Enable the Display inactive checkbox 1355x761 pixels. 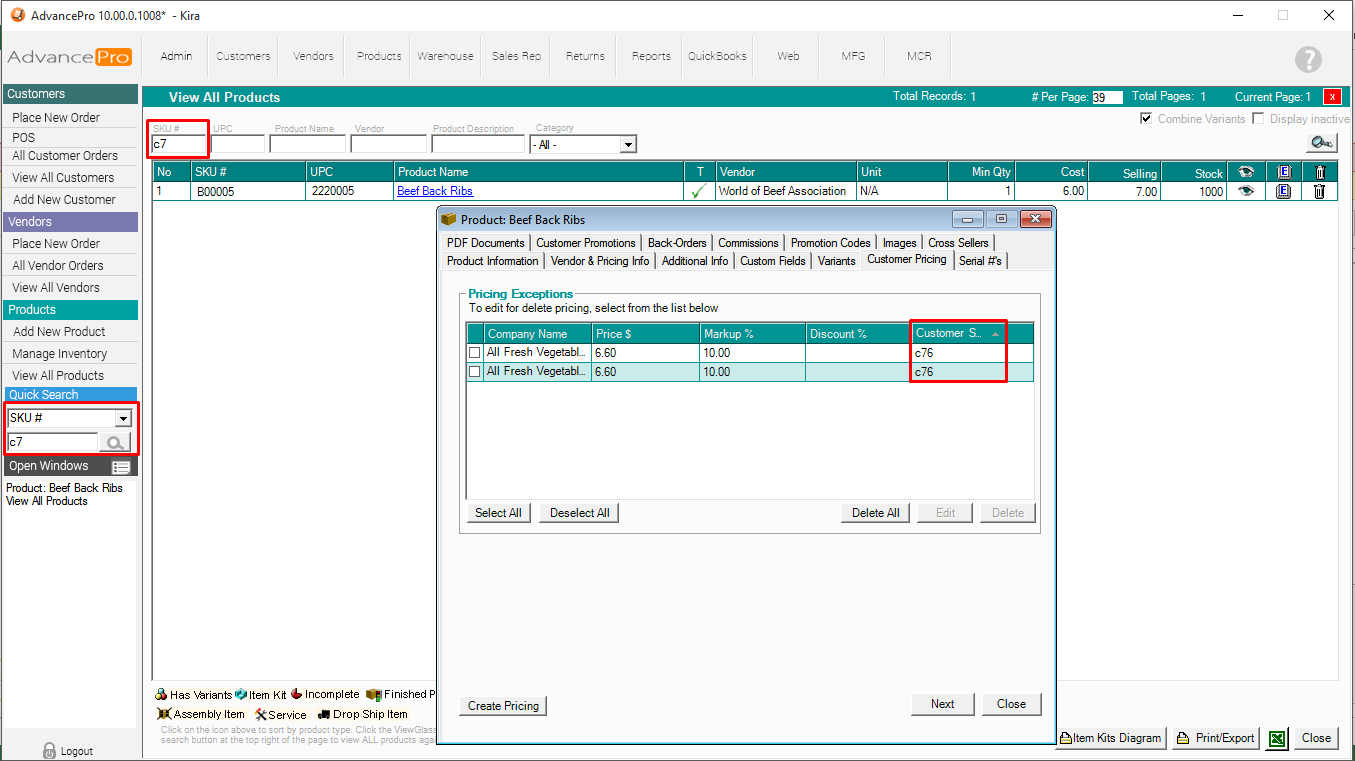coord(1259,119)
